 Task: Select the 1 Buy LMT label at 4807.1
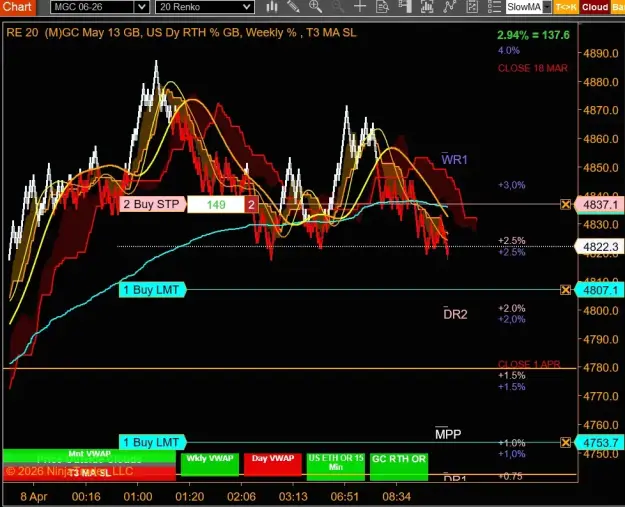(x=152, y=290)
